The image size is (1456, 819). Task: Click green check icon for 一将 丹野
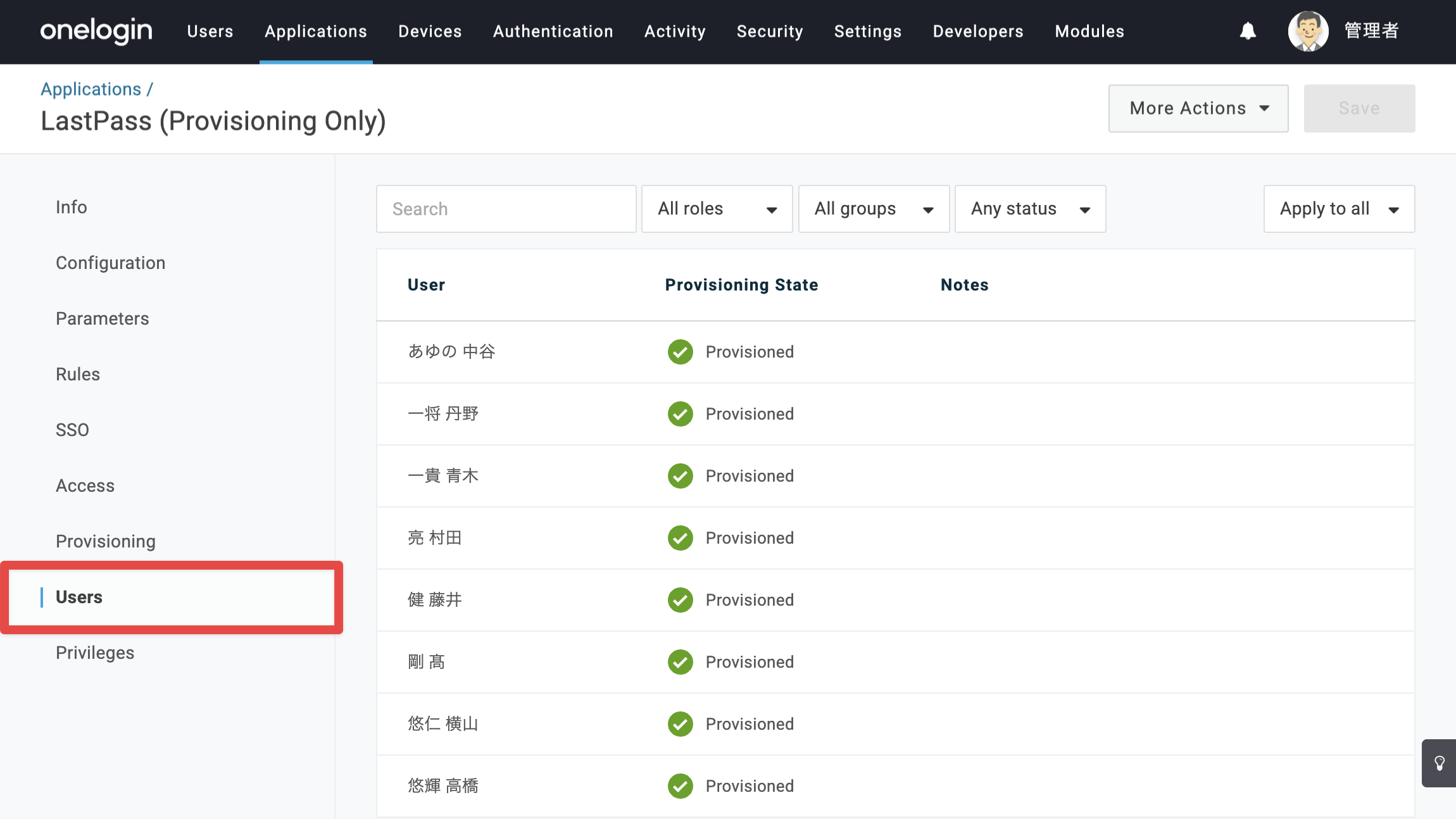[x=681, y=414]
